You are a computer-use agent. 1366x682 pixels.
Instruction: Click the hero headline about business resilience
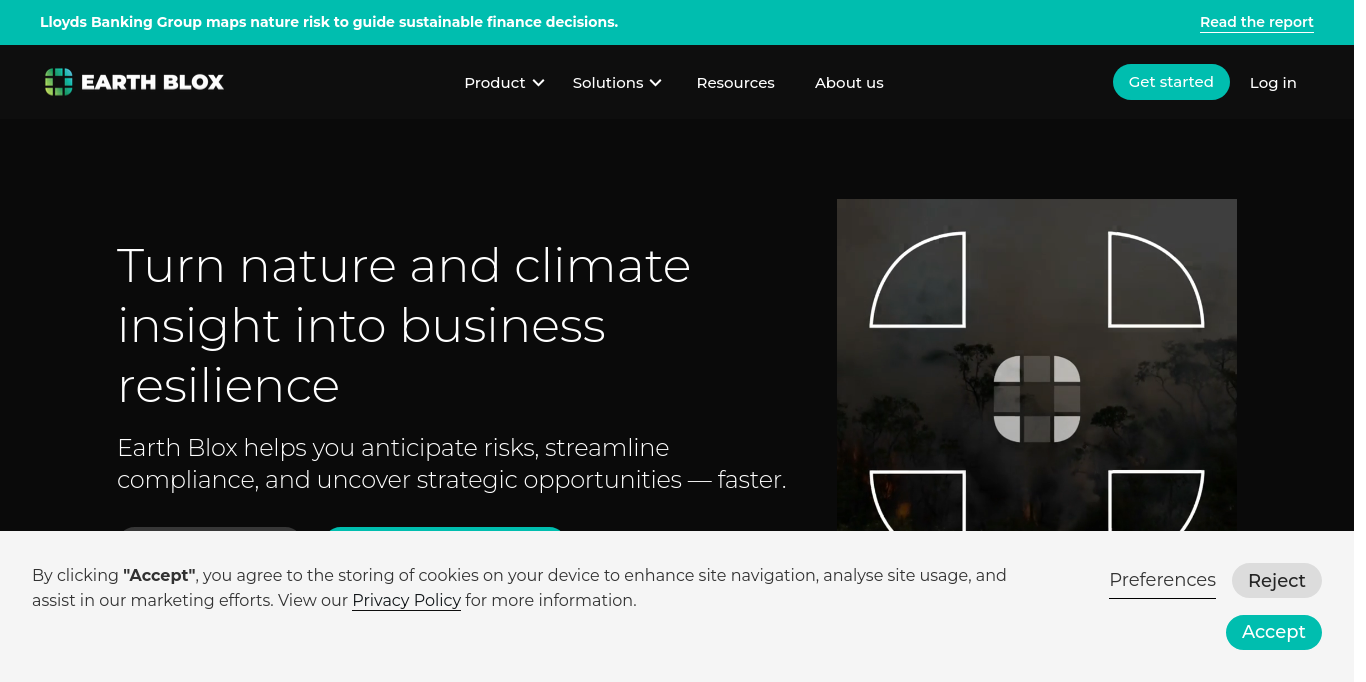(x=404, y=325)
